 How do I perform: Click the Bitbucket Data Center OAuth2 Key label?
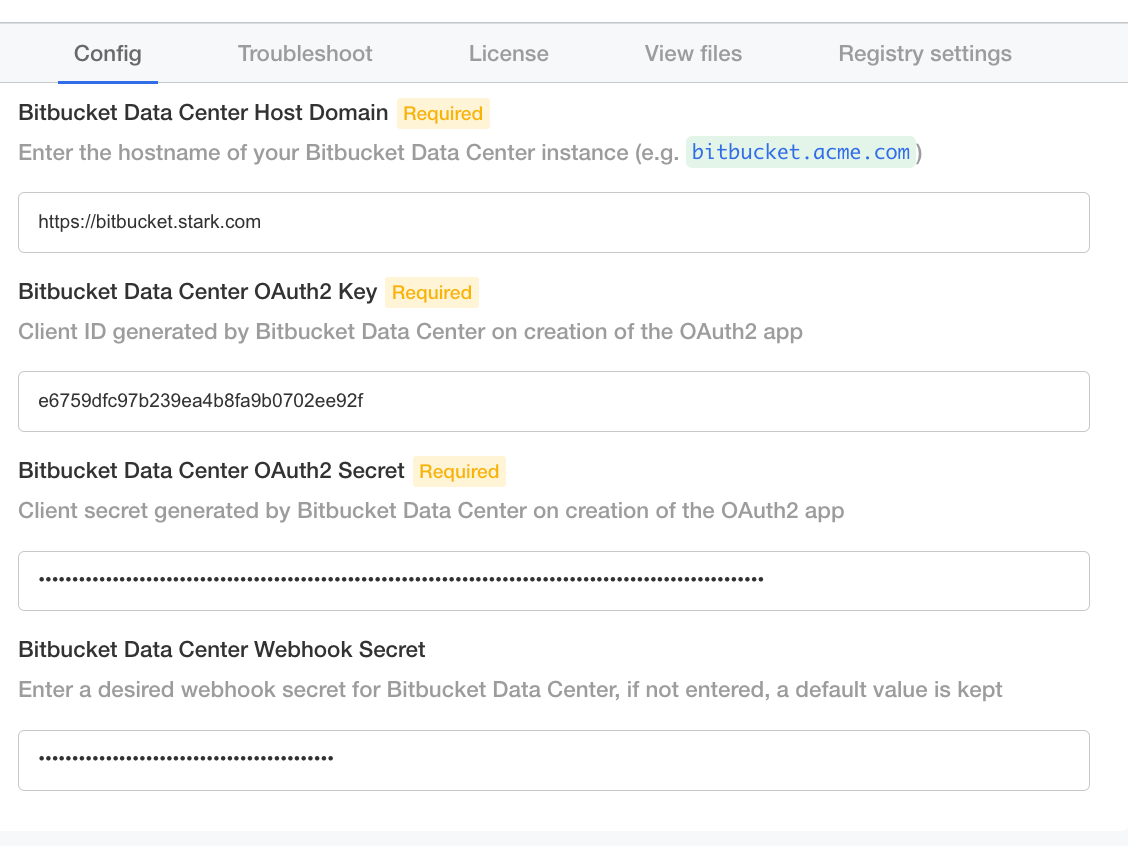click(x=197, y=292)
